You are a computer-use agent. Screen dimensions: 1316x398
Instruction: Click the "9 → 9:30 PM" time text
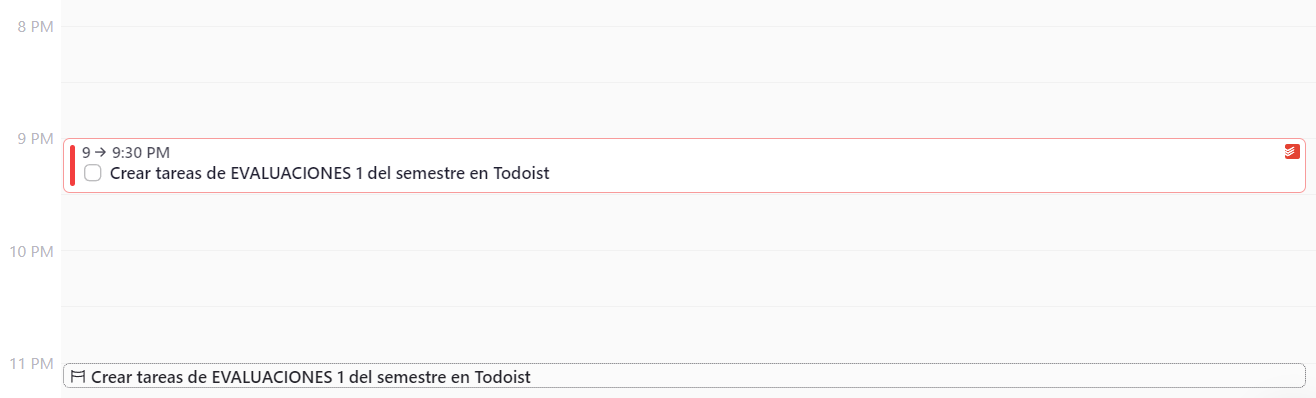[x=126, y=152]
